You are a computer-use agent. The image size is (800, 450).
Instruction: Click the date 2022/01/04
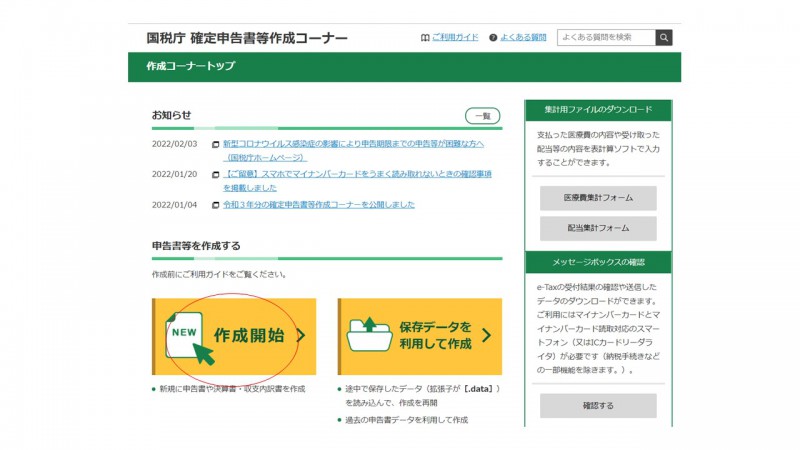pyautogui.click(x=174, y=205)
